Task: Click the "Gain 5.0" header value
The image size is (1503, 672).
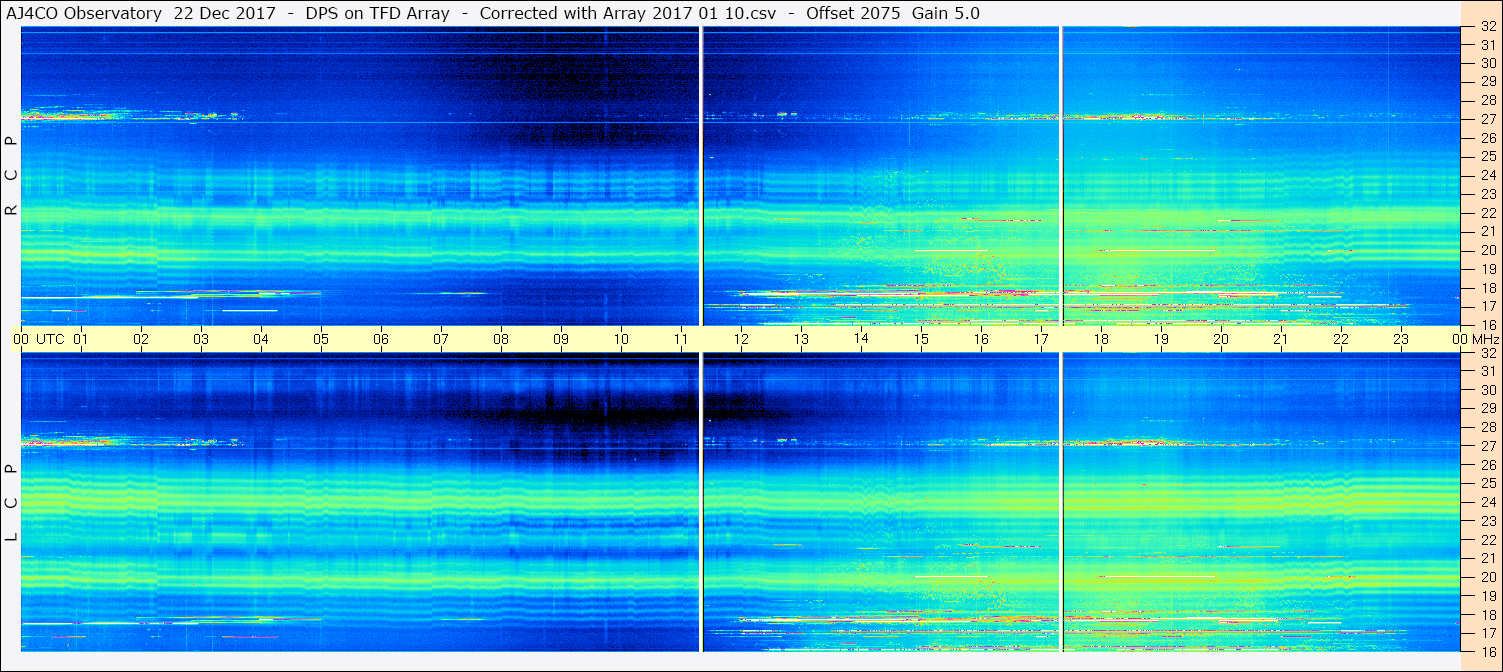Action: pos(946,13)
